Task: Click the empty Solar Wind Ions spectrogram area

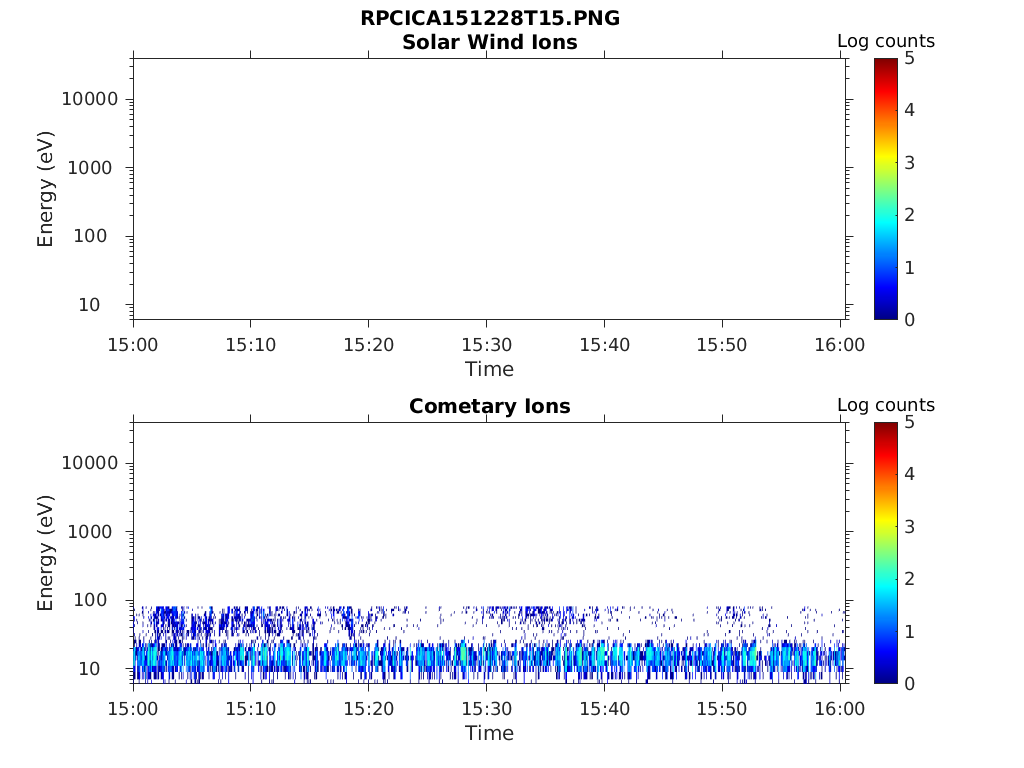Action: (x=490, y=189)
